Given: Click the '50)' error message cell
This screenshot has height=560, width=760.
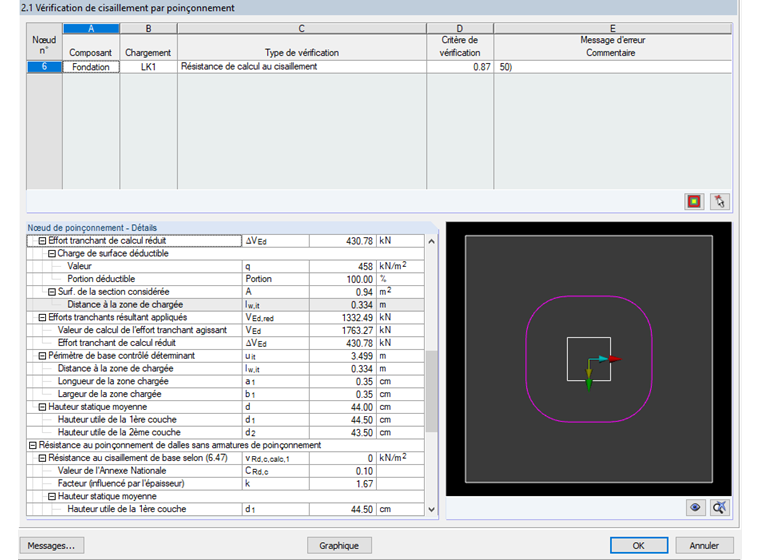Looking at the screenshot, I should pos(613,67).
